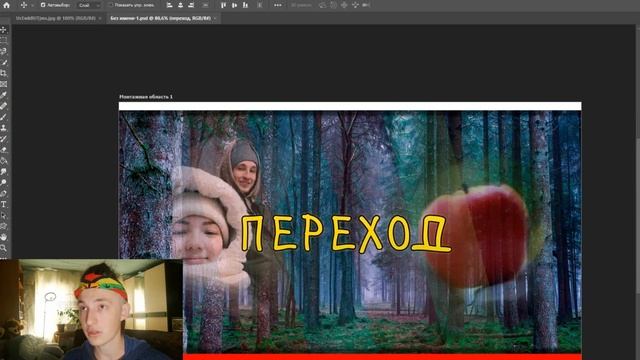
Task: Close the jpg @ 100% document tab
Action: coord(100,18)
